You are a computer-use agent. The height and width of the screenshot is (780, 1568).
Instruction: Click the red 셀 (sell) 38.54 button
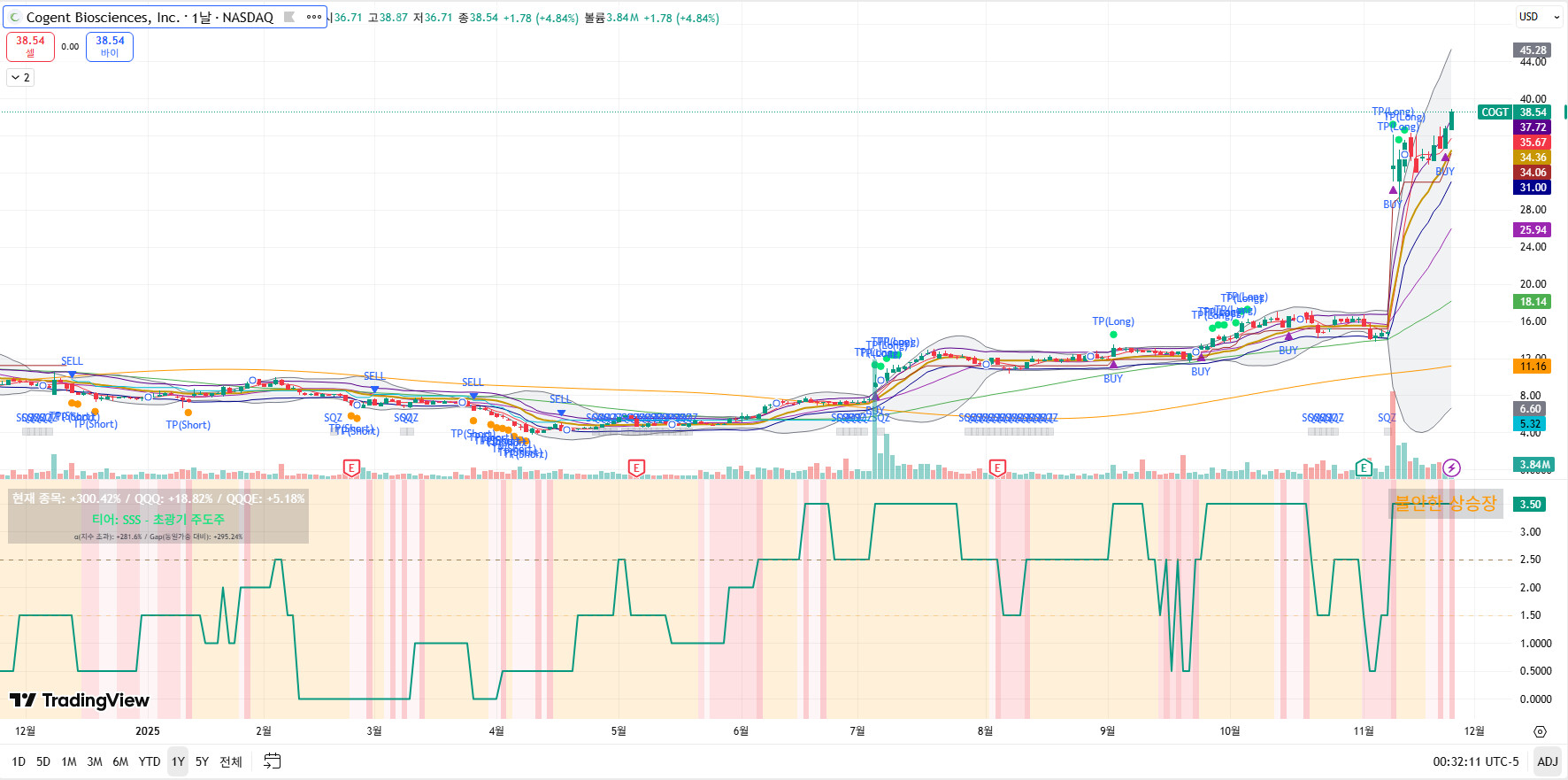click(x=30, y=47)
